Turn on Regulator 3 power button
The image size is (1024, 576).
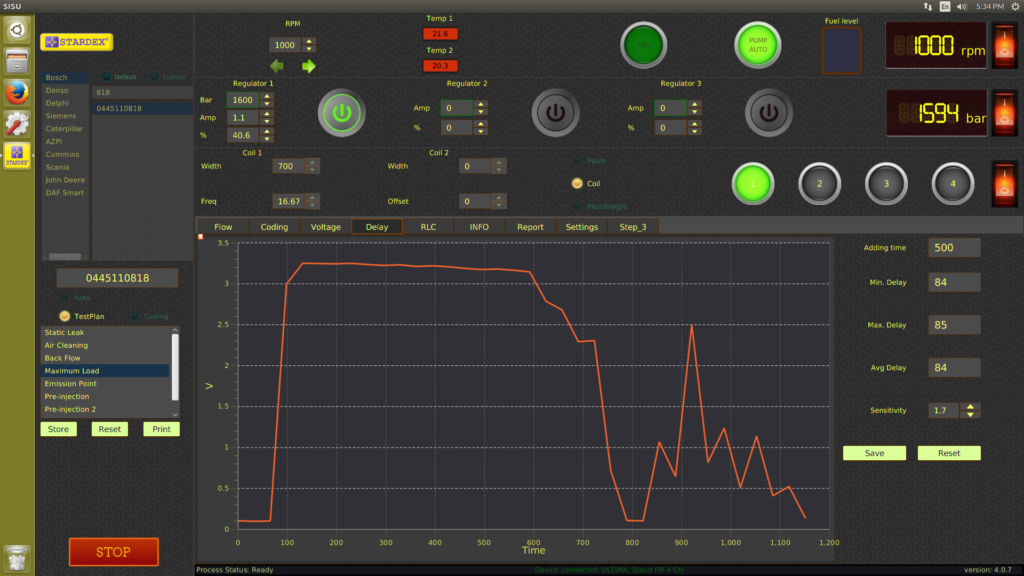pos(769,113)
